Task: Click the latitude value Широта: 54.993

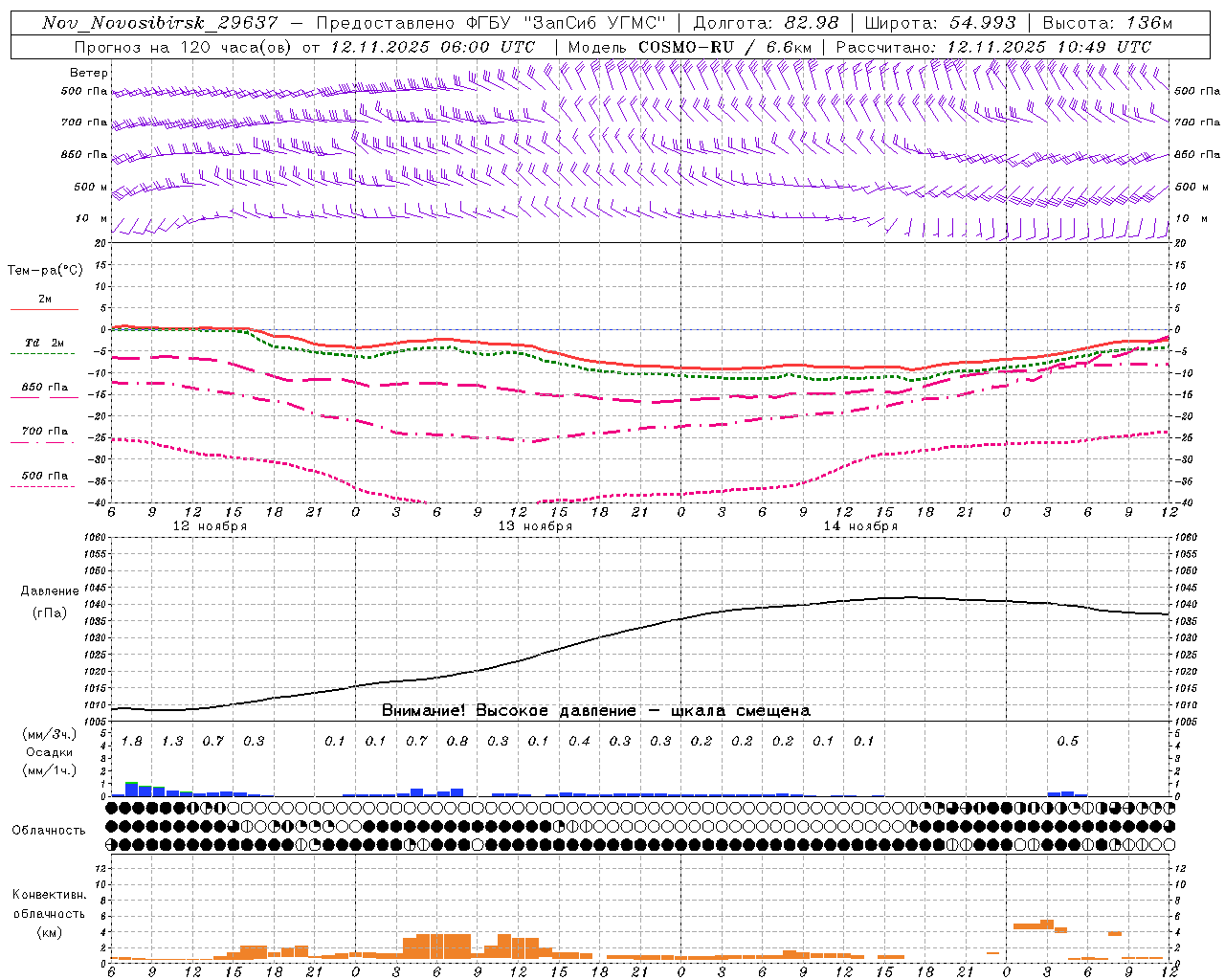Action: [940, 23]
